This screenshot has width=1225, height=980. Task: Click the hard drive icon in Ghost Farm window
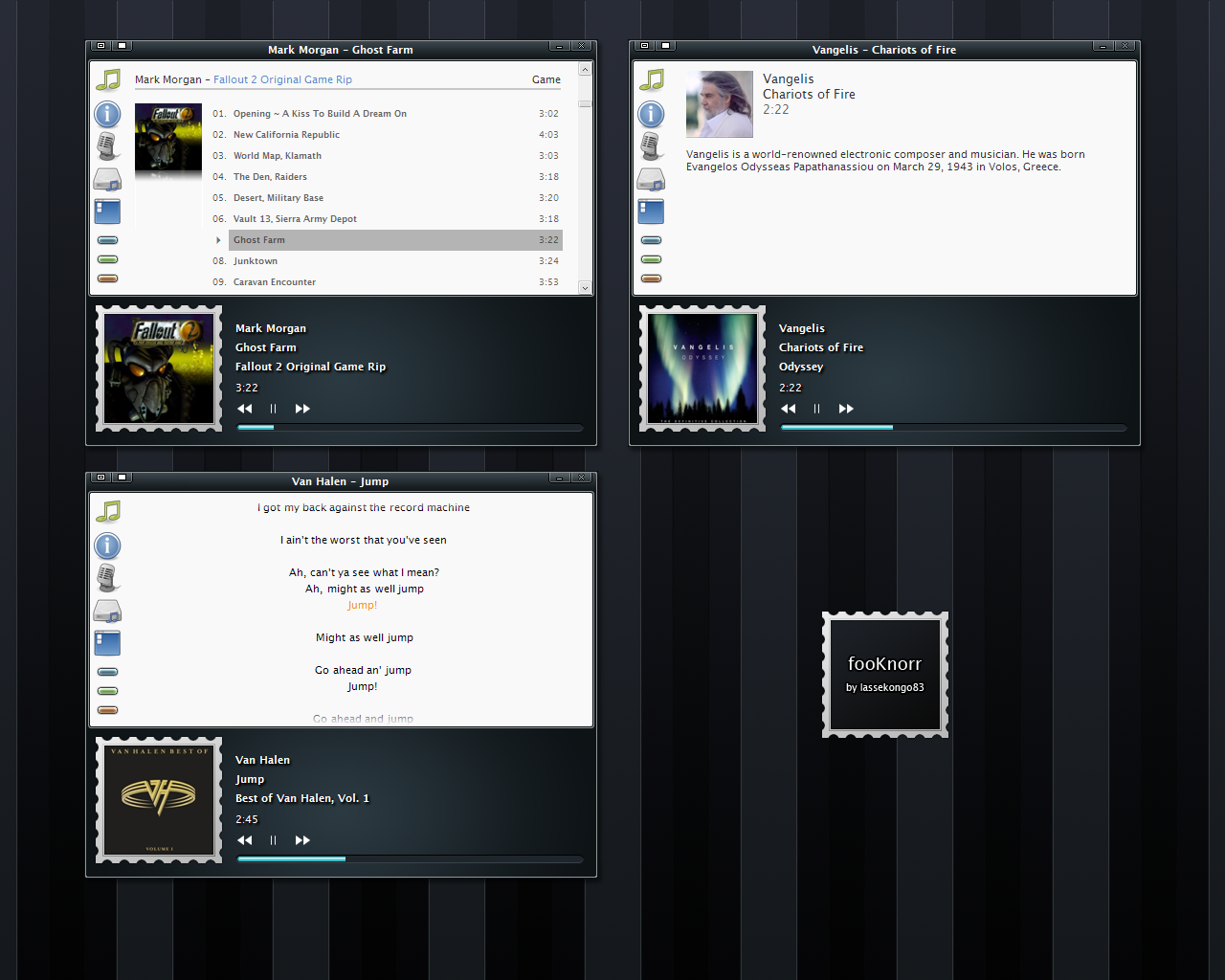coord(107,179)
